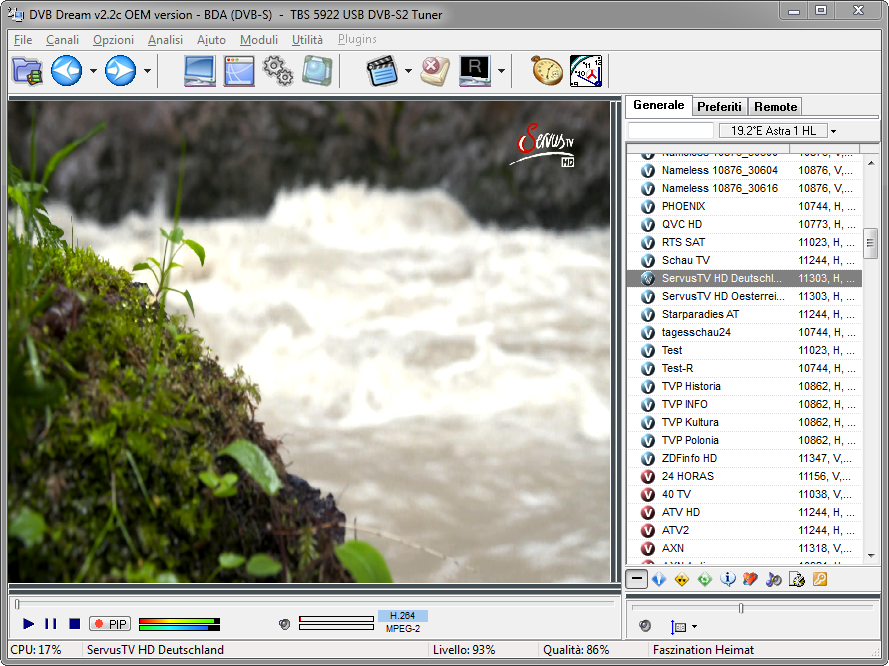The width and height of the screenshot is (889, 666).
Task: Select 24 HORAS channel row
Action: tap(744, 476)
